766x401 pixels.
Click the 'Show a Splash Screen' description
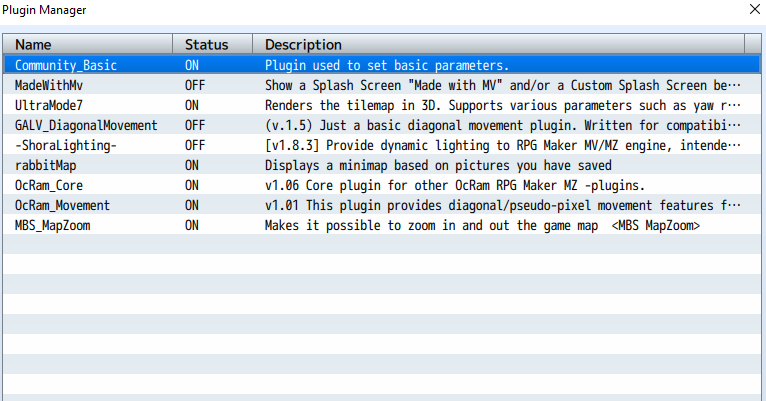503,85
